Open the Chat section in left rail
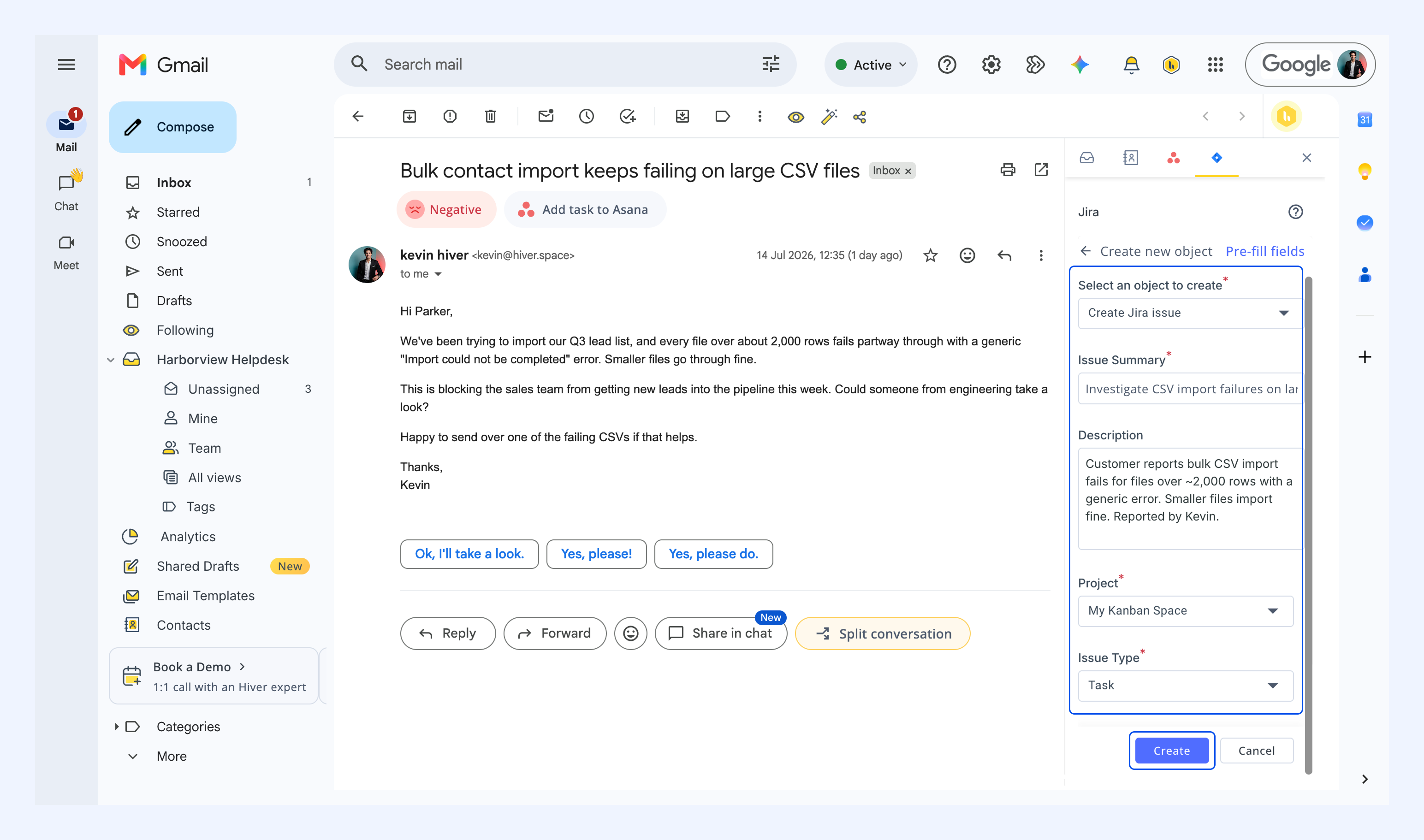The image size is (1424, 840). 66,191
